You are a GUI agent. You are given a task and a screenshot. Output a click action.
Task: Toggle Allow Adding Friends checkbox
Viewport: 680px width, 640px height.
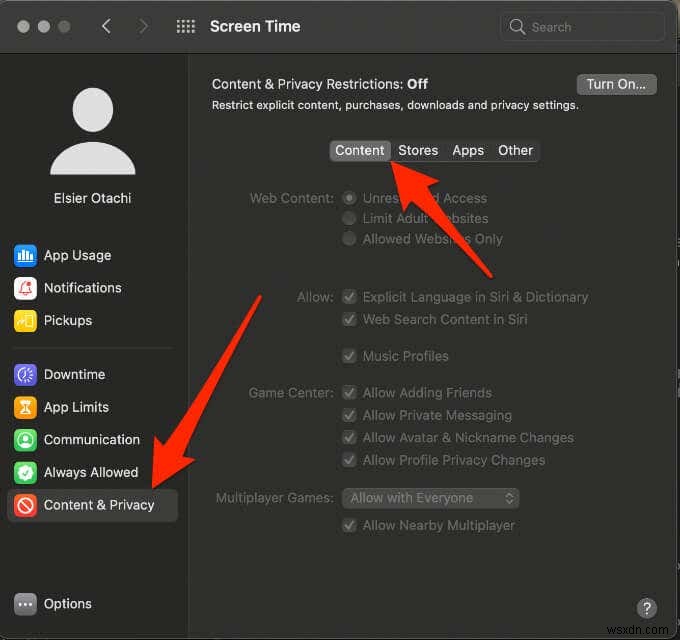tap(349, 393)
